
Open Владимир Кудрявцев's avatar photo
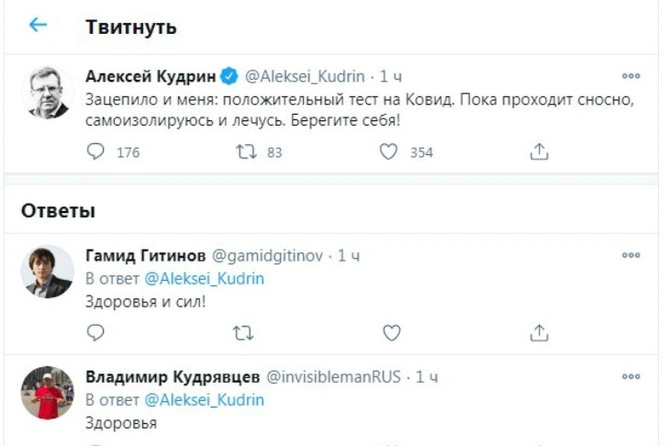point(47,392)
